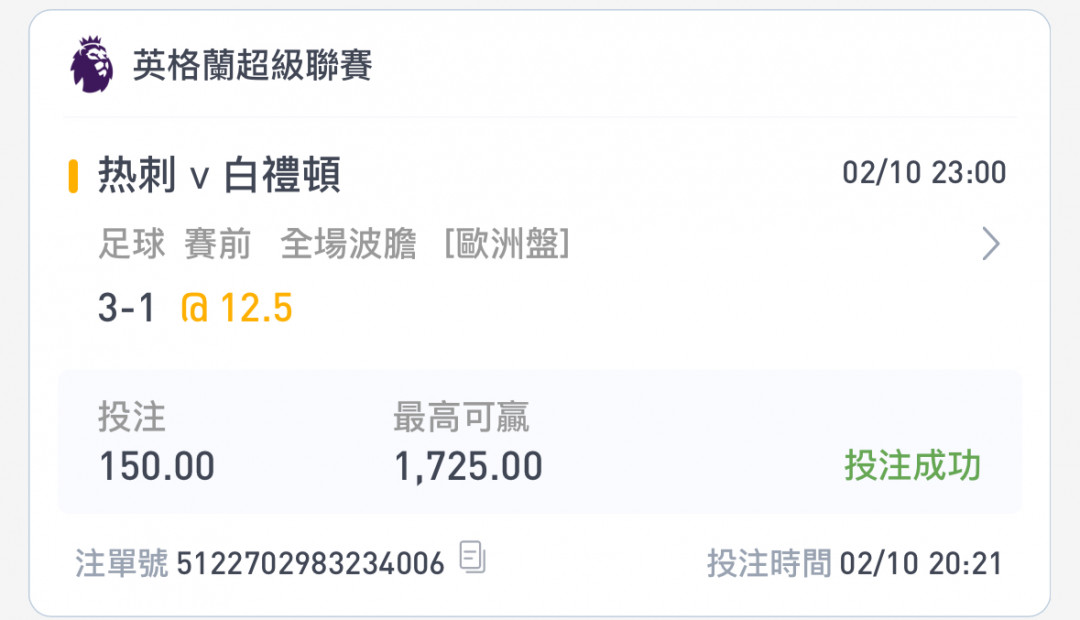The width and height of the screenshot is (1080, 620).
Task: Click the 全場波膽 market type
Action: click(349, 244)
